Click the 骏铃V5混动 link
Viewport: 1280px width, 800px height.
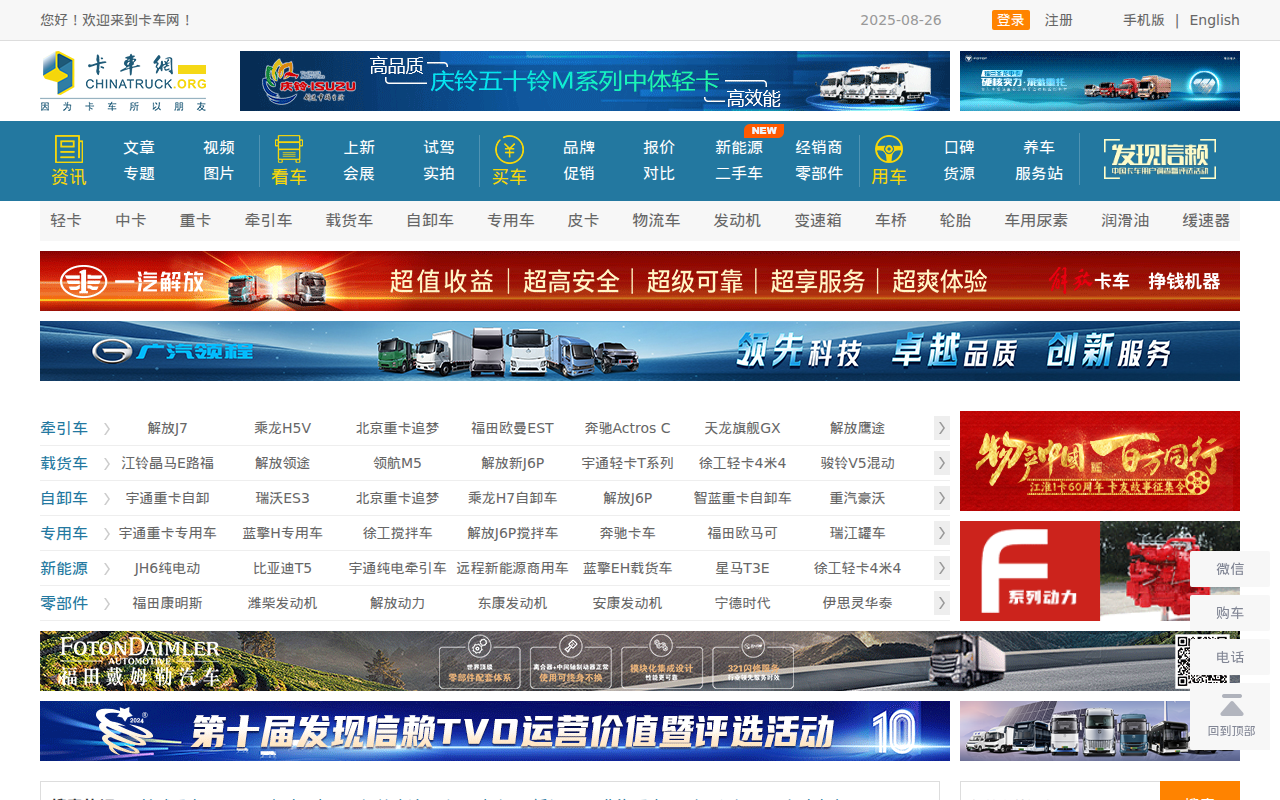tap(857, 463)
